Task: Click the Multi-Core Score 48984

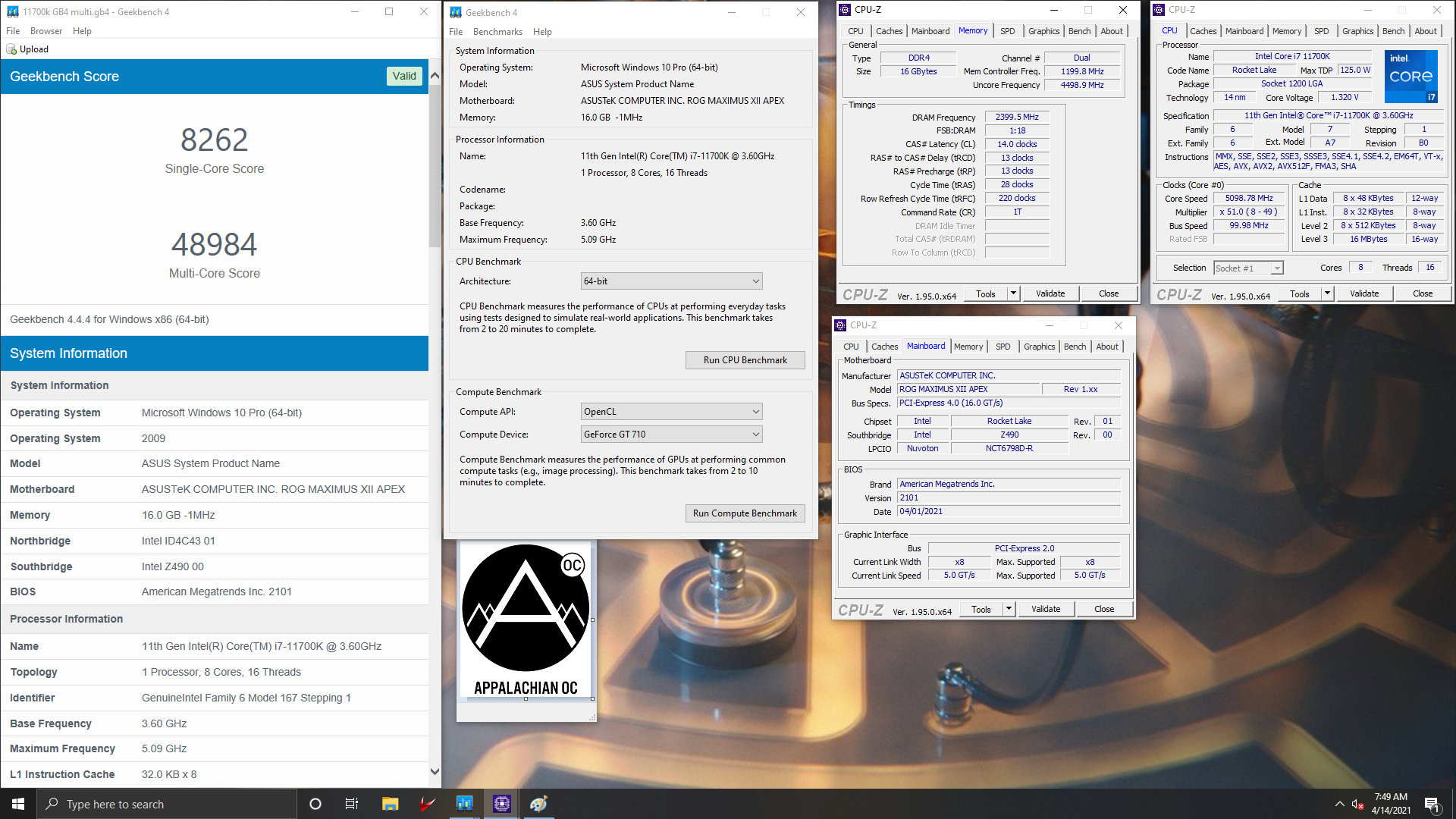Action: click(x=215, y=245)
